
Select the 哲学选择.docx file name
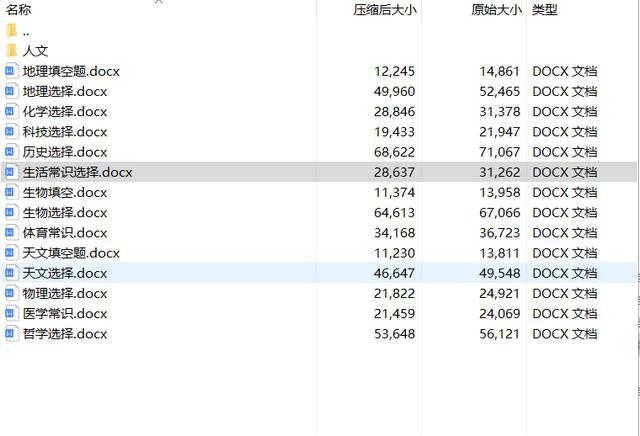tap(65, 334)
